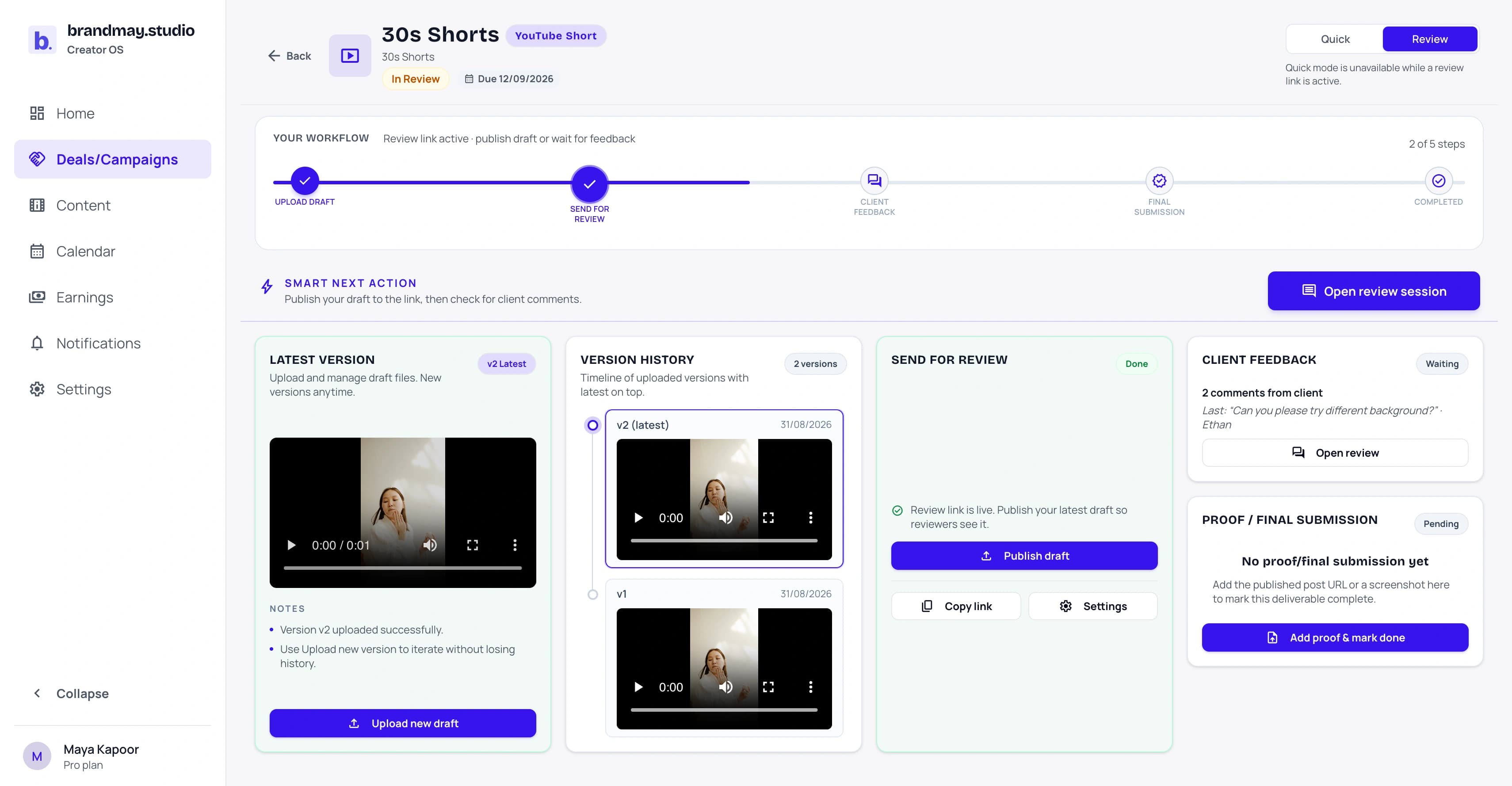Click the video deliverable icon beside the title
Screen dimensions: 1512x786
click(x=350, y=56)
